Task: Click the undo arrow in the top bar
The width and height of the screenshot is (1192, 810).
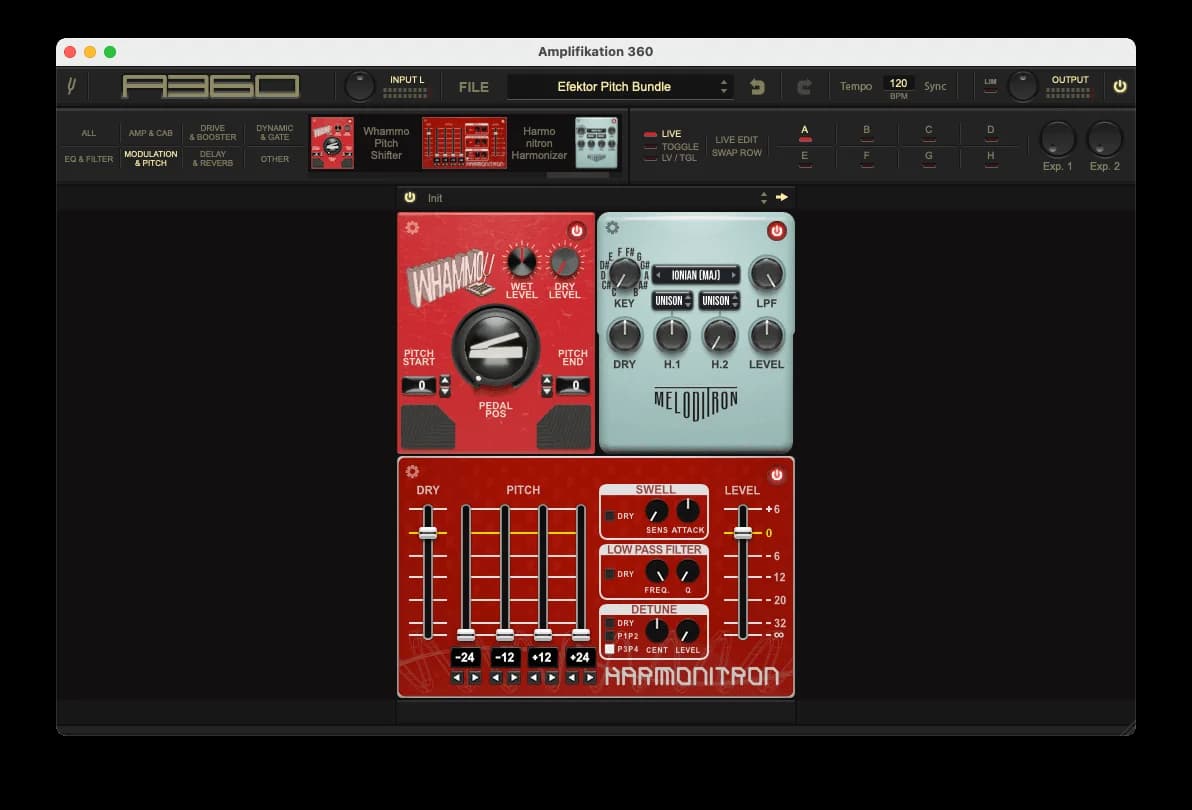Action: [x=757, y=86]
